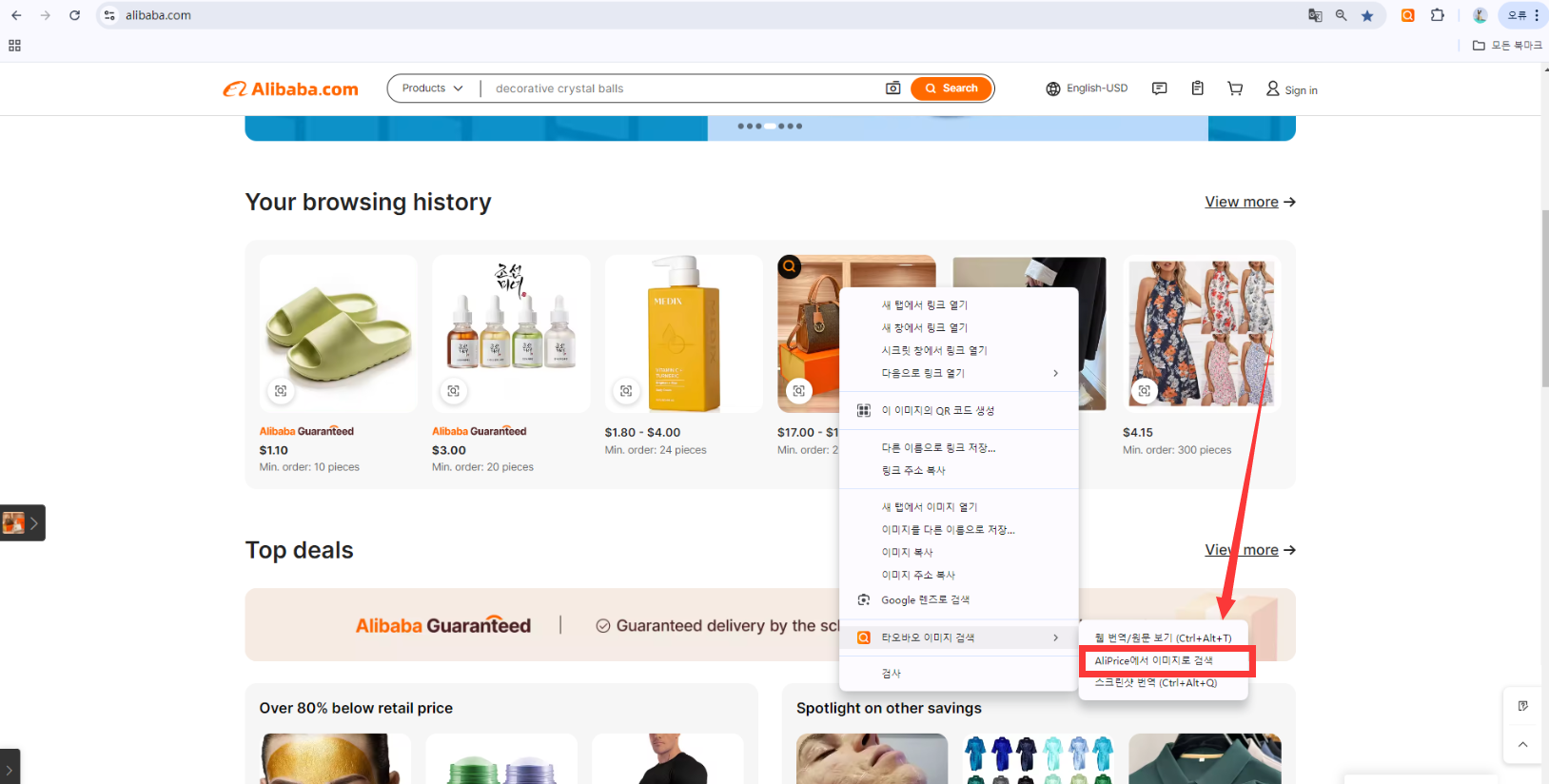Find similar items for the yellow bottle
1549x784 pixels.
[626, 391]
